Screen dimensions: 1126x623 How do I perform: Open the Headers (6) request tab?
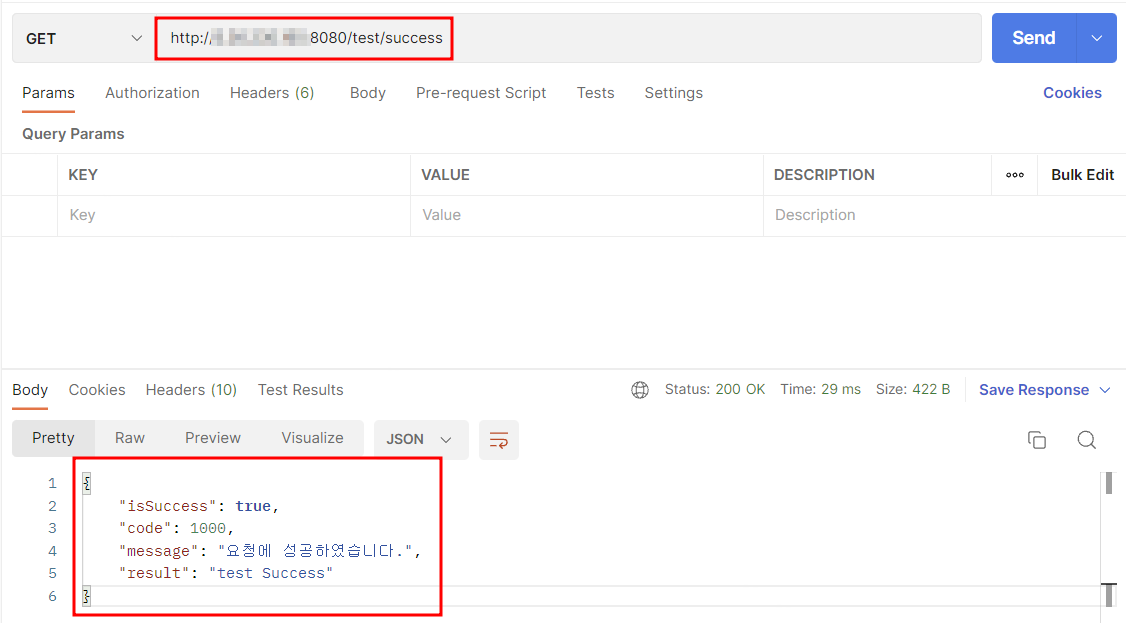coord(272,93)
